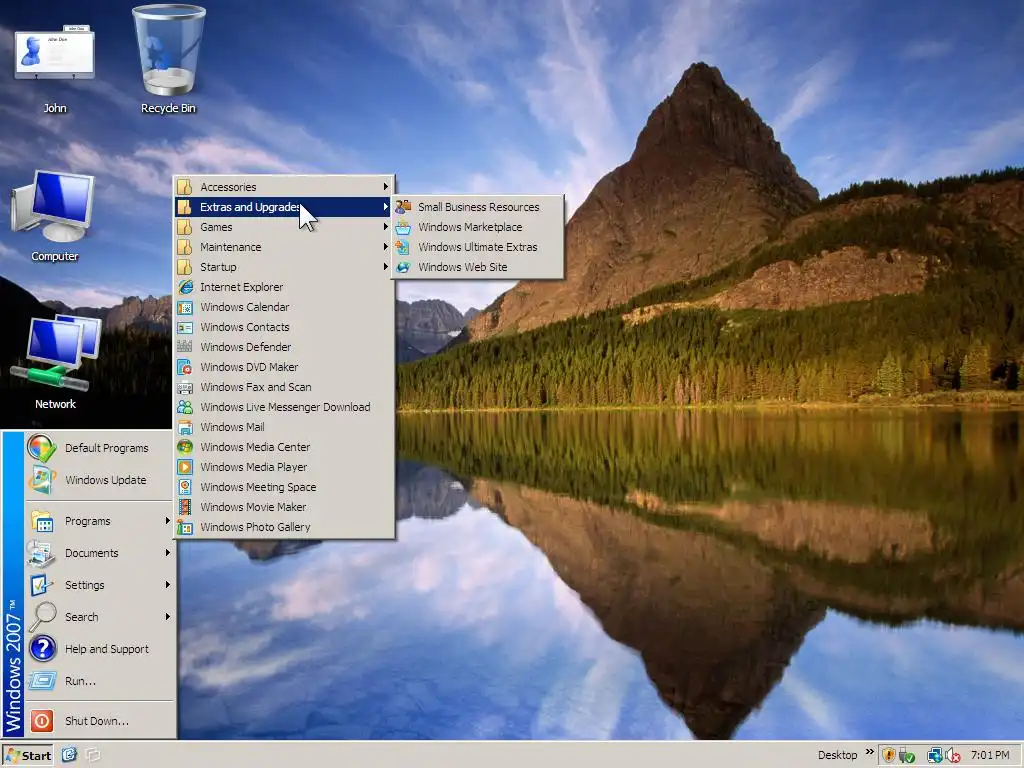Expand the Maintenance submenu
Screen dimensions: 1024x768
coord(285,247)
